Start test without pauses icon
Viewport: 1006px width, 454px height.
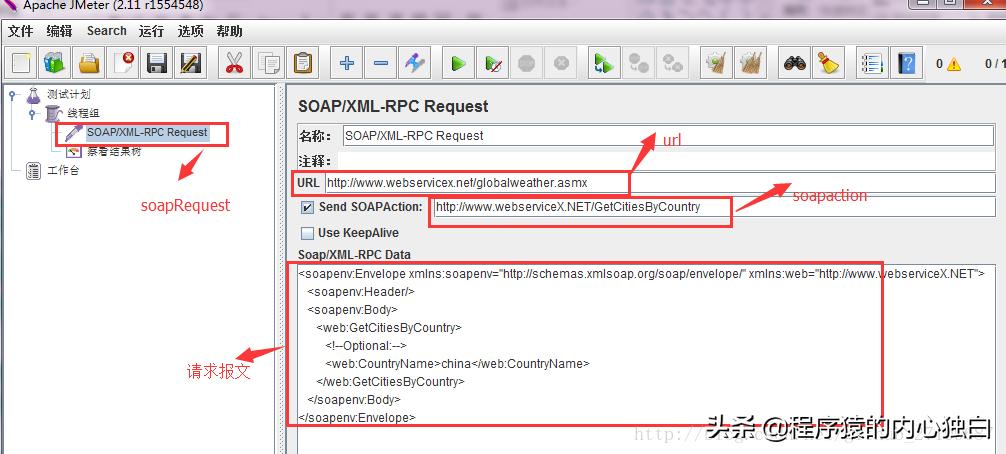493,63
